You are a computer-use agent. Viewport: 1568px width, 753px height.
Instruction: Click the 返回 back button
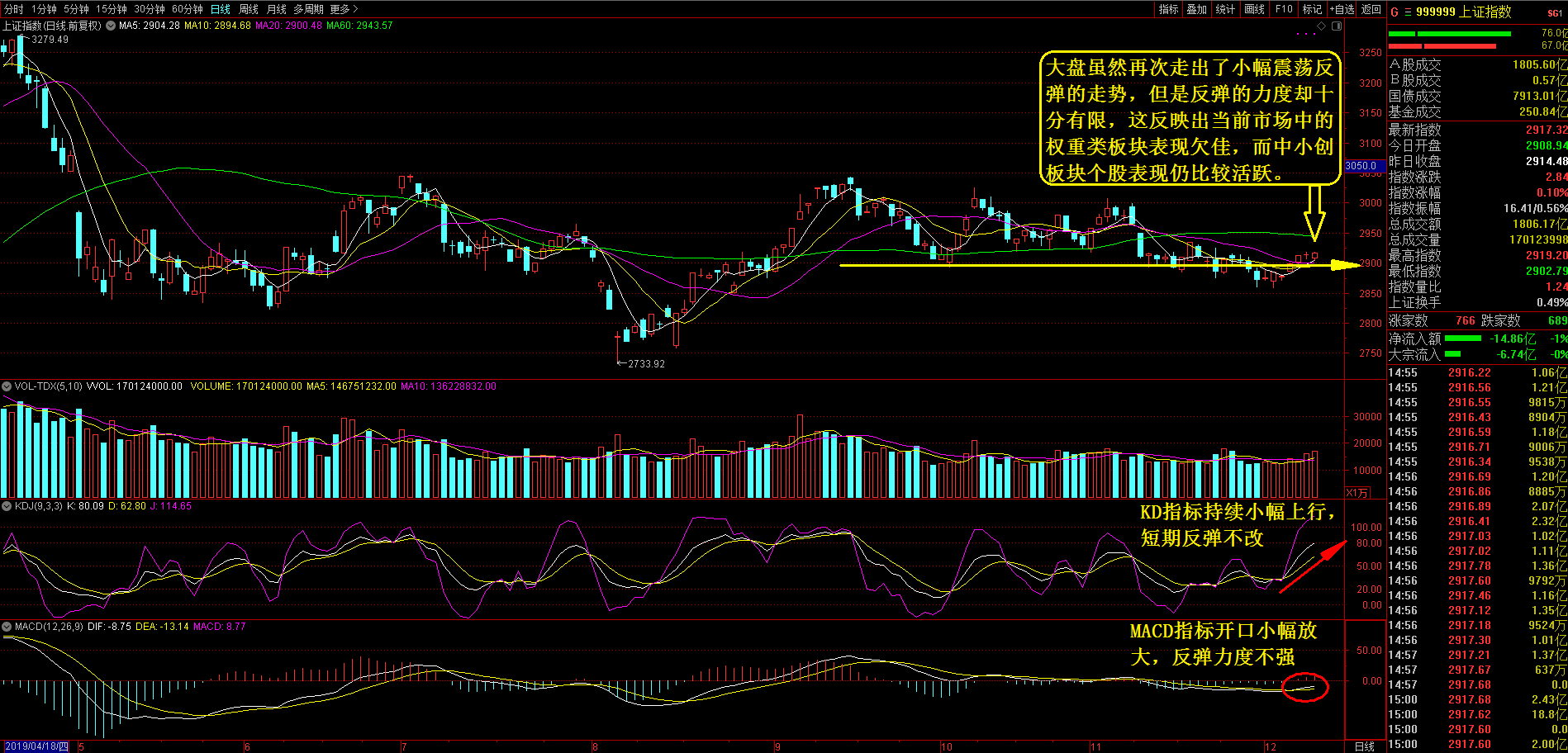pos(1371,9)
